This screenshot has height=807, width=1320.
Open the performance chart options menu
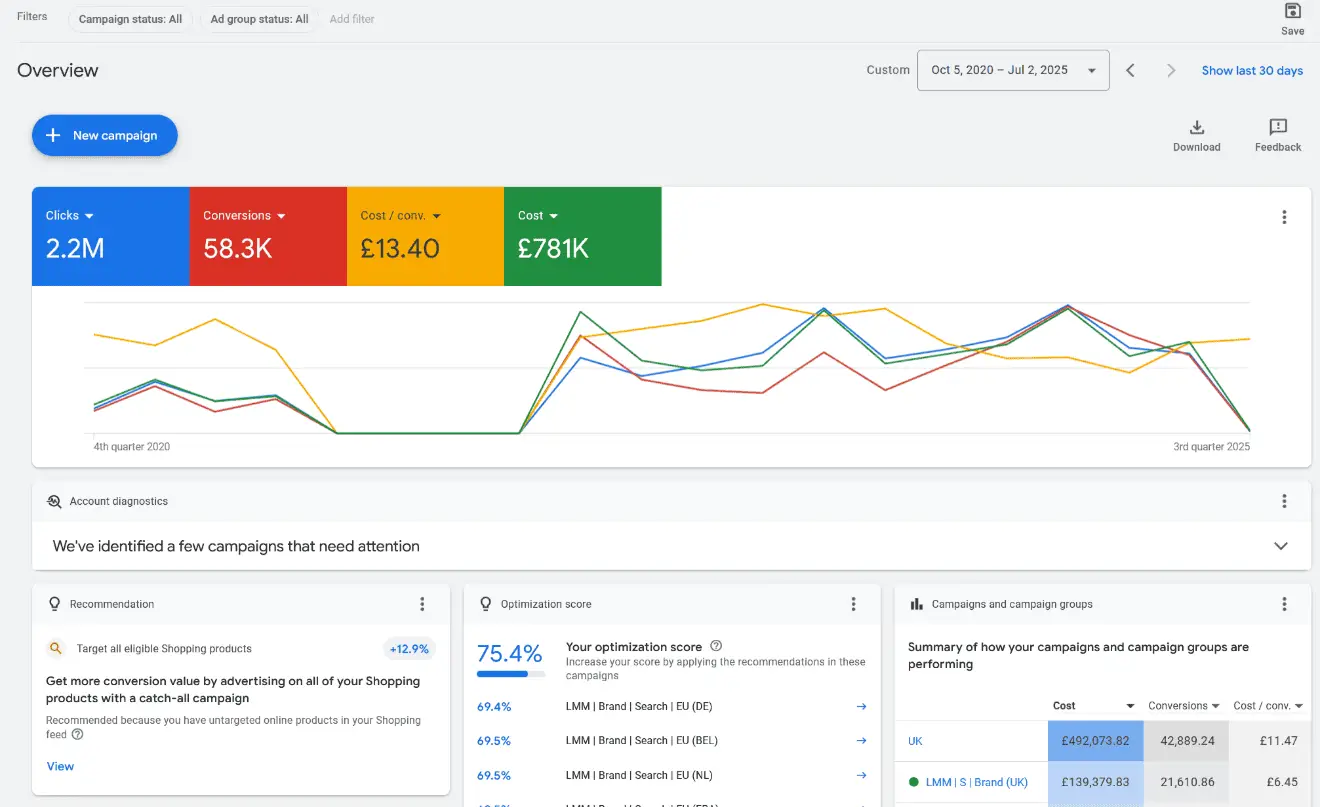[1284, 217]
